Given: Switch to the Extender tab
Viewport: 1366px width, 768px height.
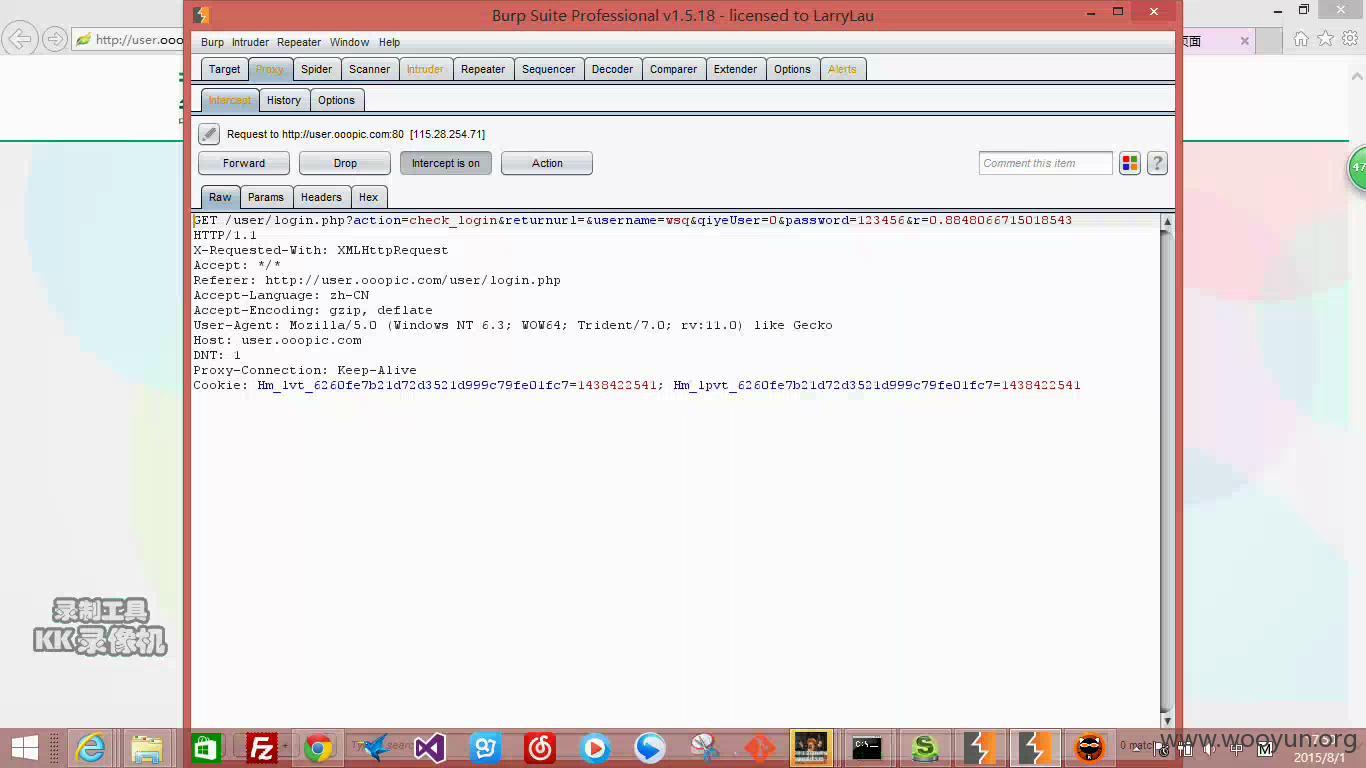Looking at the screenshot, I should [x=735, y=69].
